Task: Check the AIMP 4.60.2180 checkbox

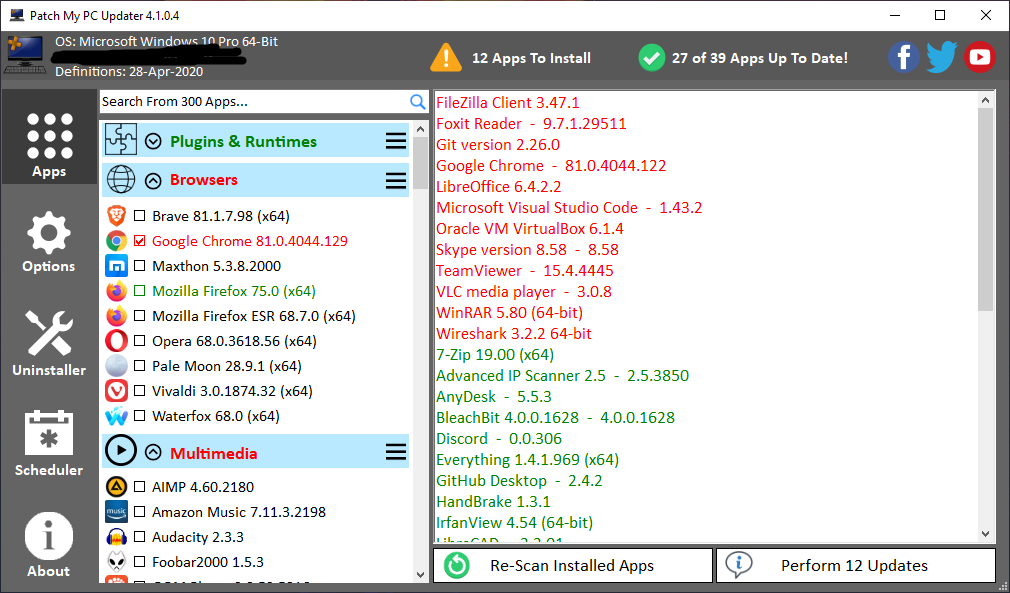Action: [x=139, y=487]
